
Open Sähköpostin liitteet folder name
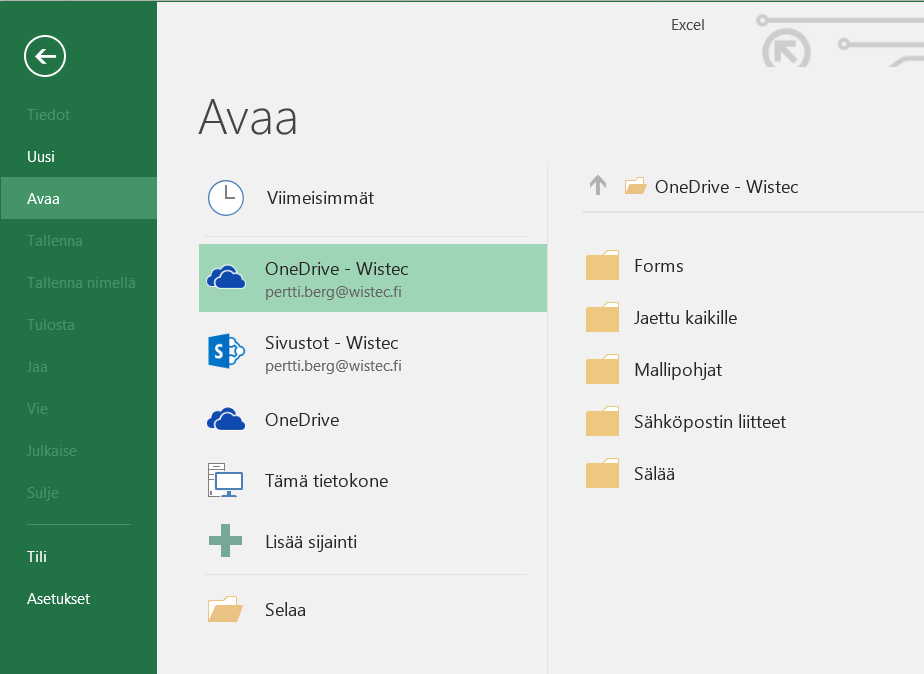pyautogui.click(x=710, y=422)
